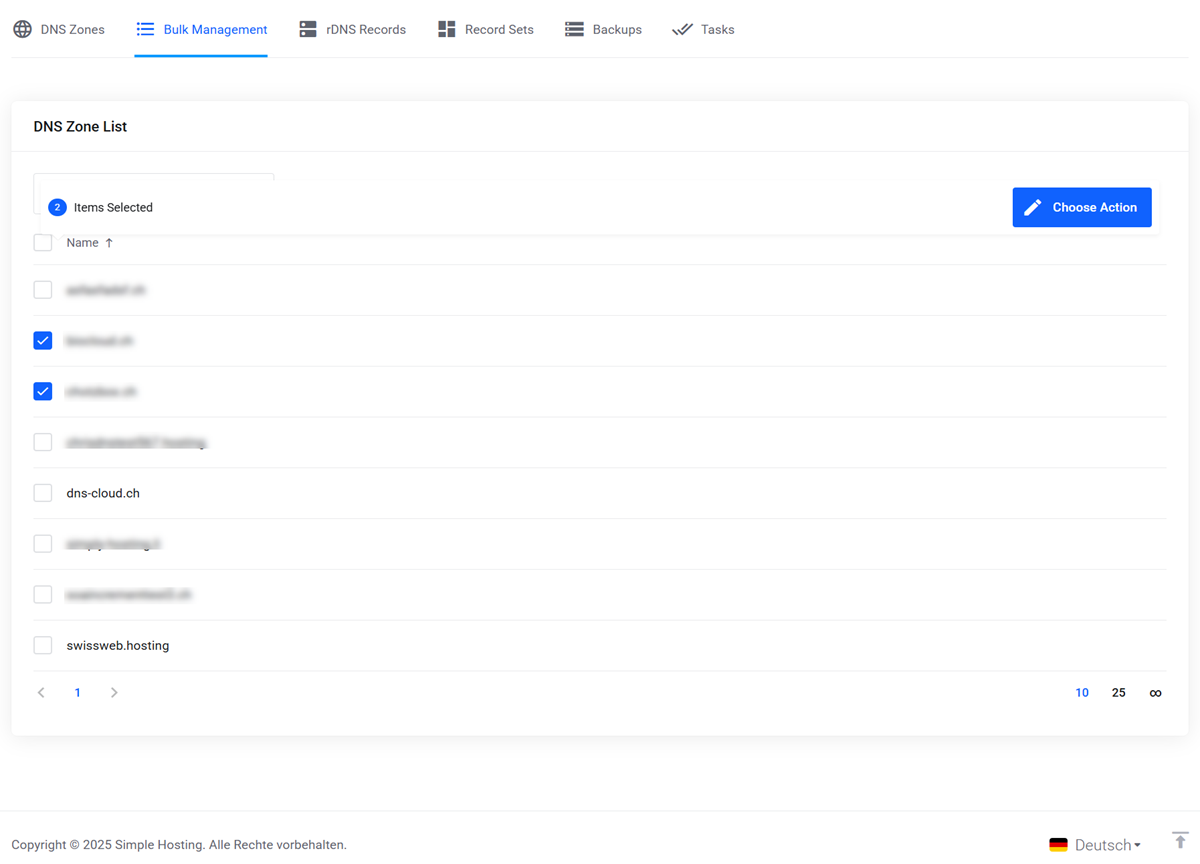Click the globe icon on DNS Zones tab
This screenshot has width=1200, height=864.
click(x=22, y=29)
